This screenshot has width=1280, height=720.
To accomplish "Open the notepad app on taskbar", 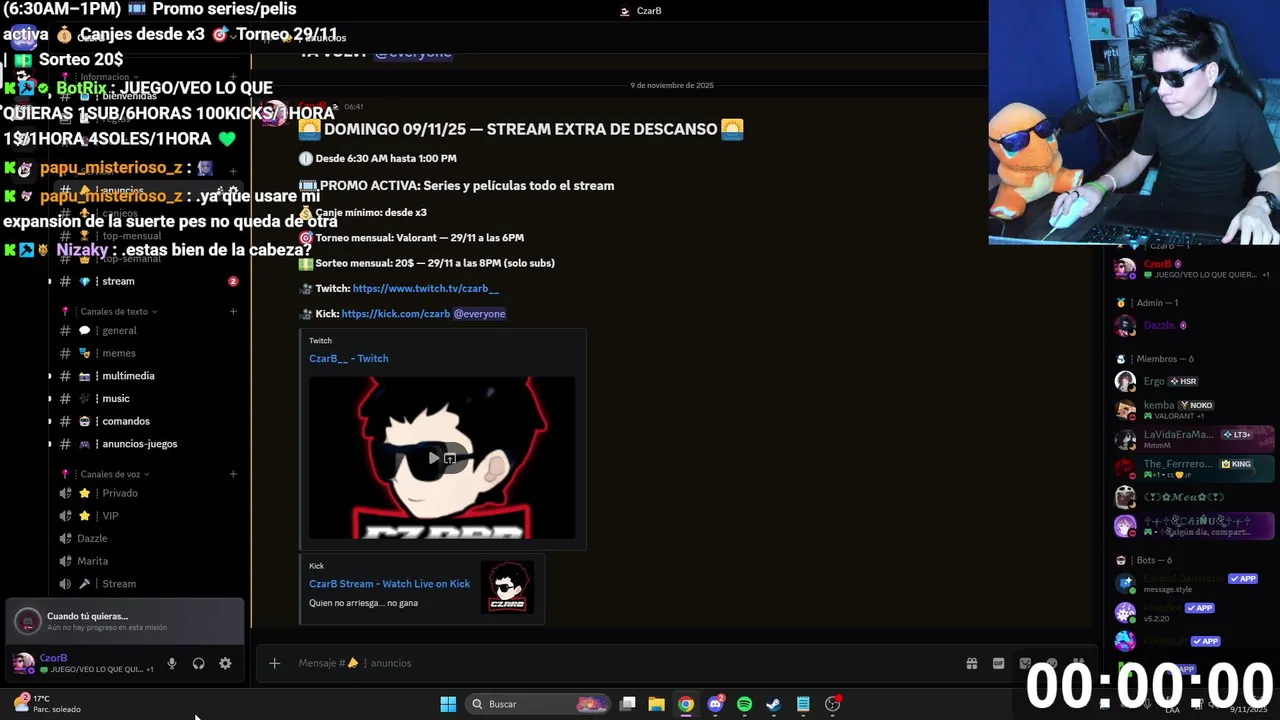I will point(803,704).
